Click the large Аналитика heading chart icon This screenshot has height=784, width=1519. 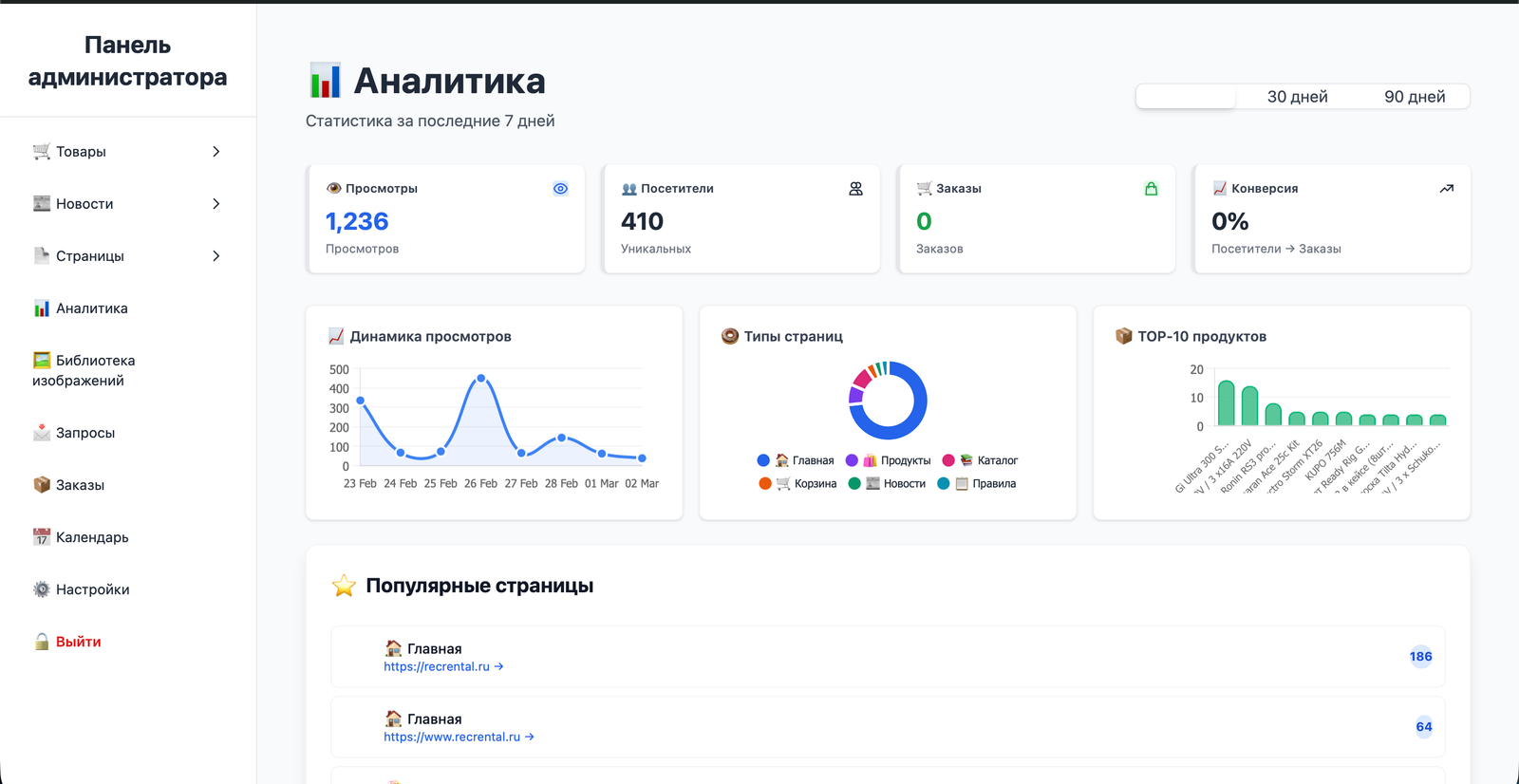point(325,81)
